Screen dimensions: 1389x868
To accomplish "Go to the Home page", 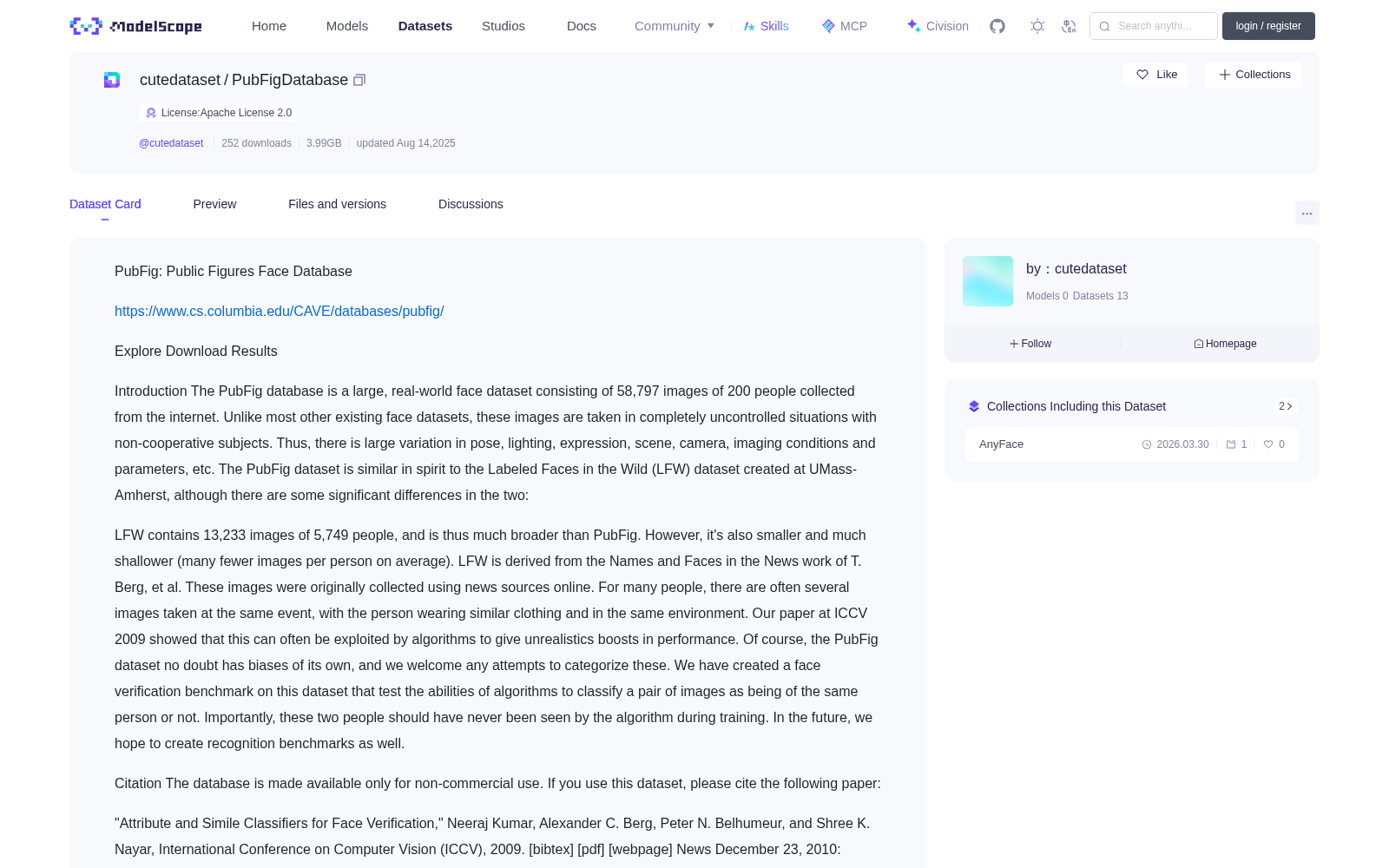I will pyautogui.click(x=269, y=26).
